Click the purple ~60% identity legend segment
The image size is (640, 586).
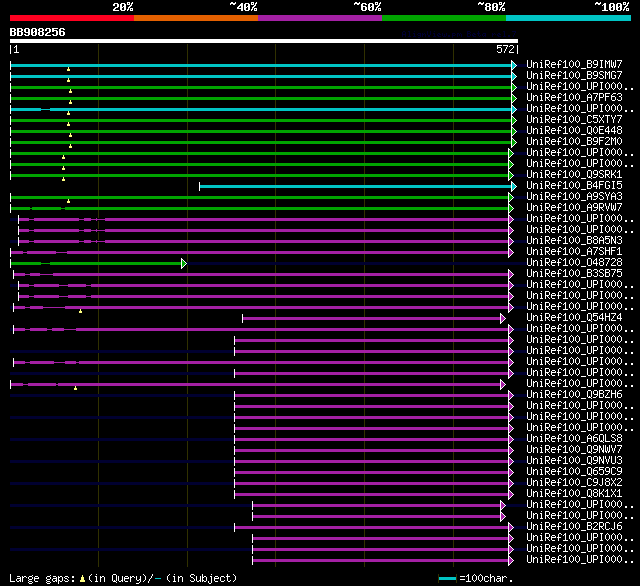[320, 18]
